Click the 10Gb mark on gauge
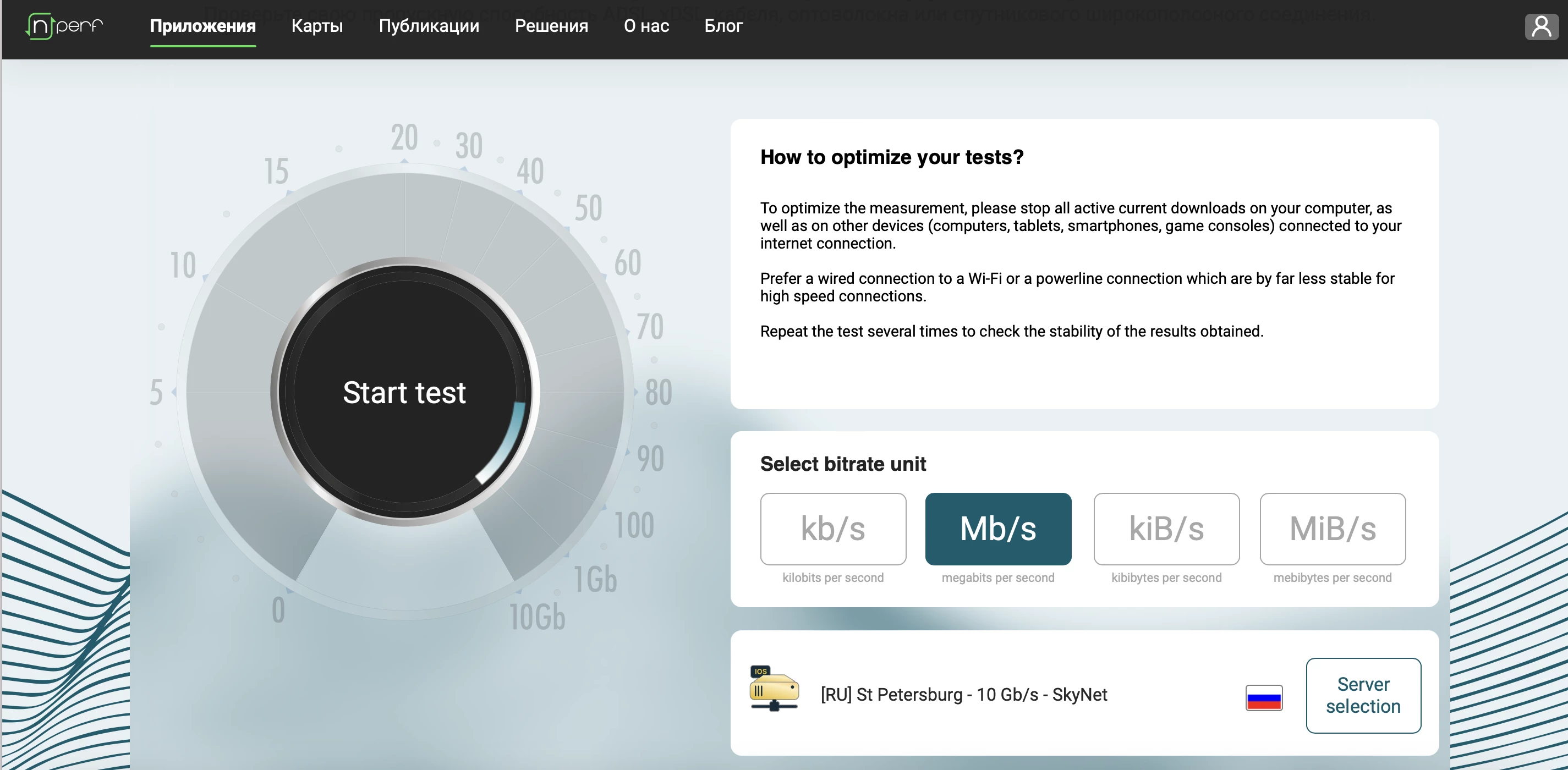Viewport: 1568px width, 770px height. [538, 617]
